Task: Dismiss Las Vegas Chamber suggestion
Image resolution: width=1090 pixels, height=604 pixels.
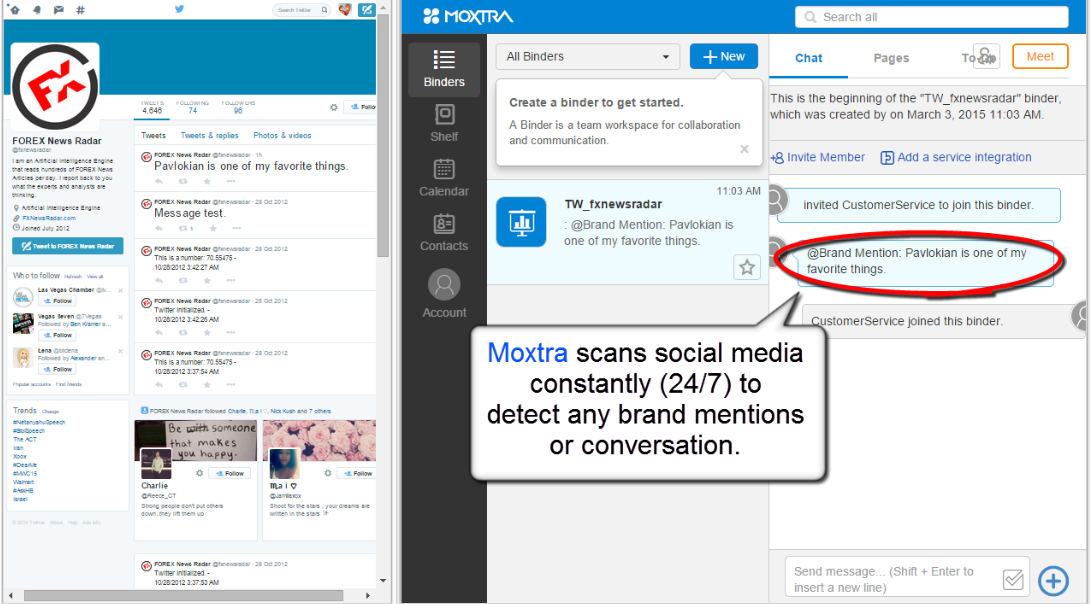Action: pos(120,291)
